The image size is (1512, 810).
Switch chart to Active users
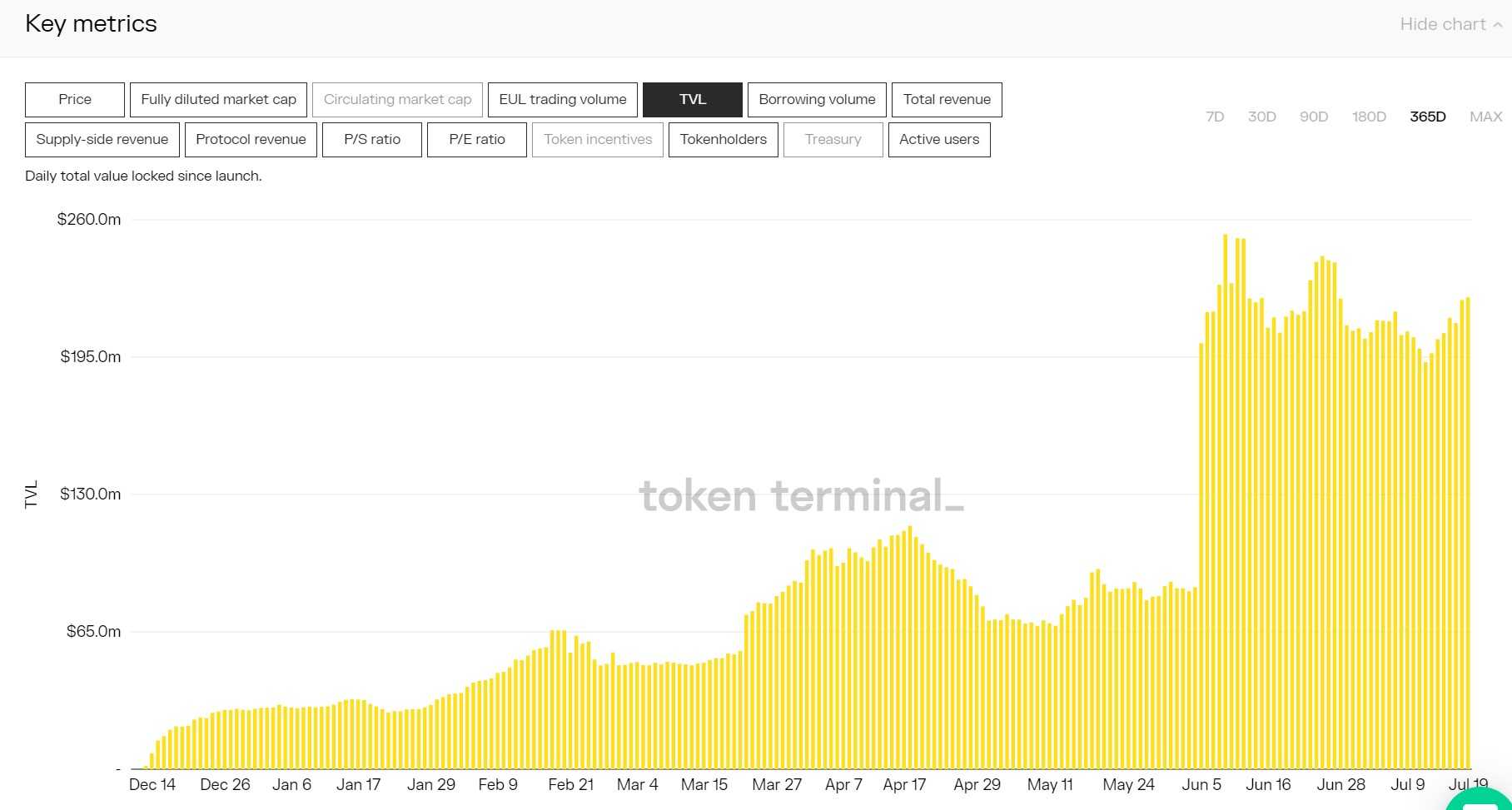pos(938,140)
